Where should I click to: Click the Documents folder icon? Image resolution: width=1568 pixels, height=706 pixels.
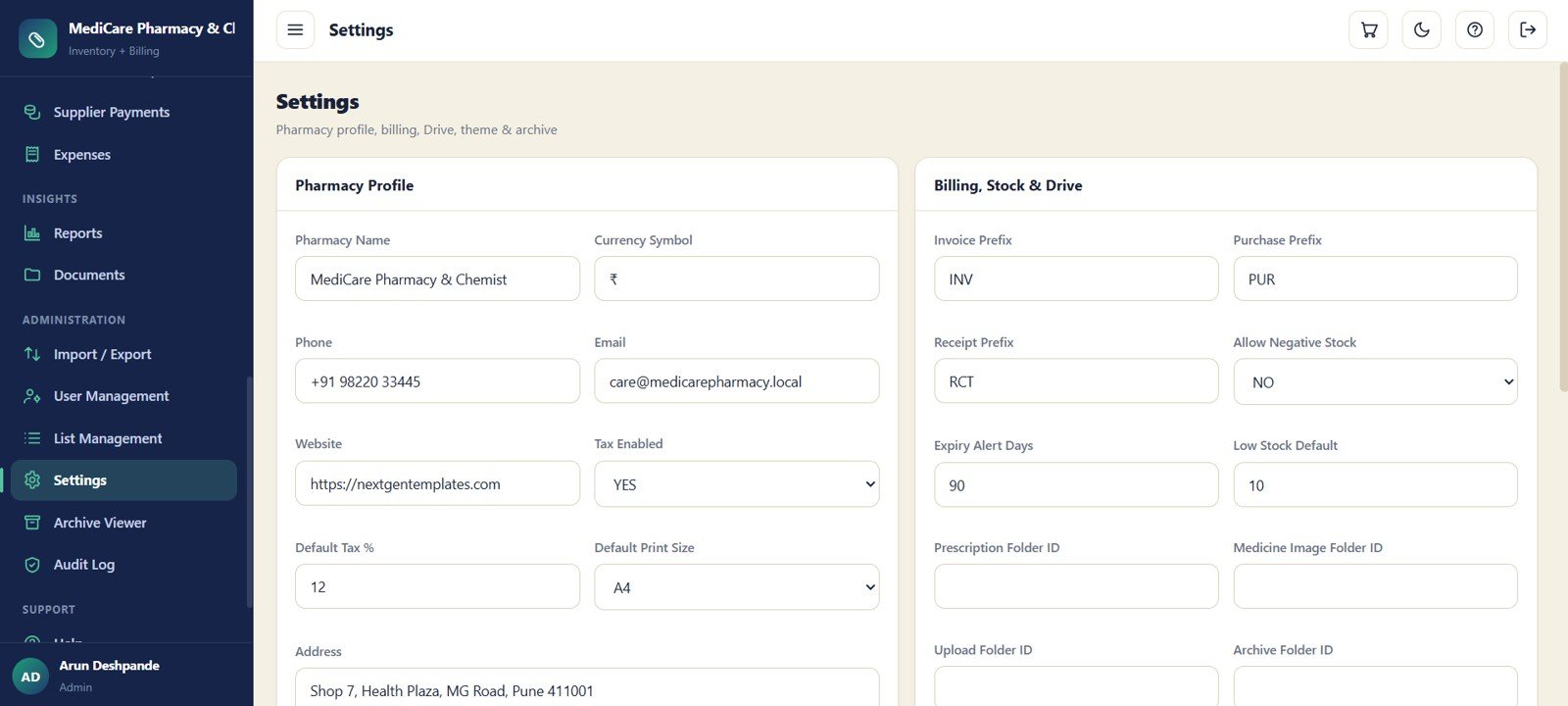coord(32,275)
